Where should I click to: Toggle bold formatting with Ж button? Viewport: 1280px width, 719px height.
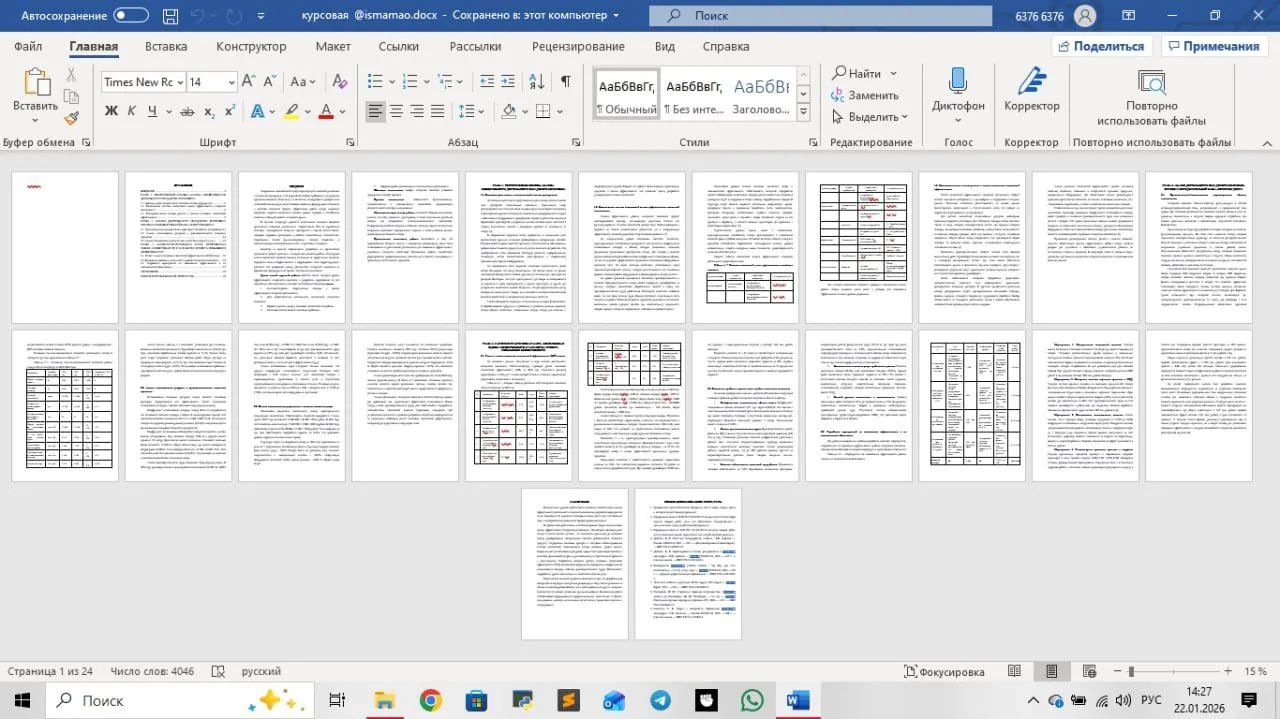coord(112,111)
